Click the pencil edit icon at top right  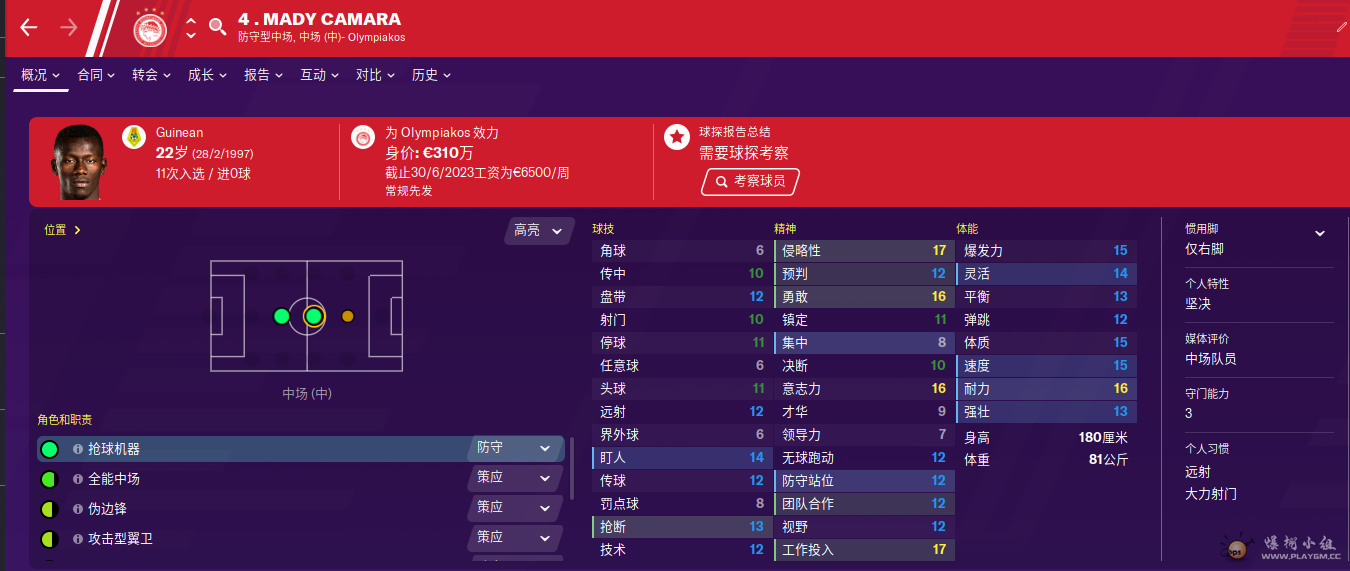1341,27
